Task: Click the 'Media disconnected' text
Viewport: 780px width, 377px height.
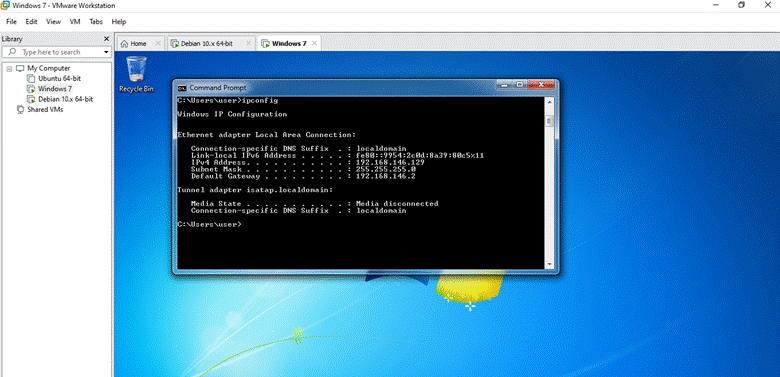Action: [397, 204]
